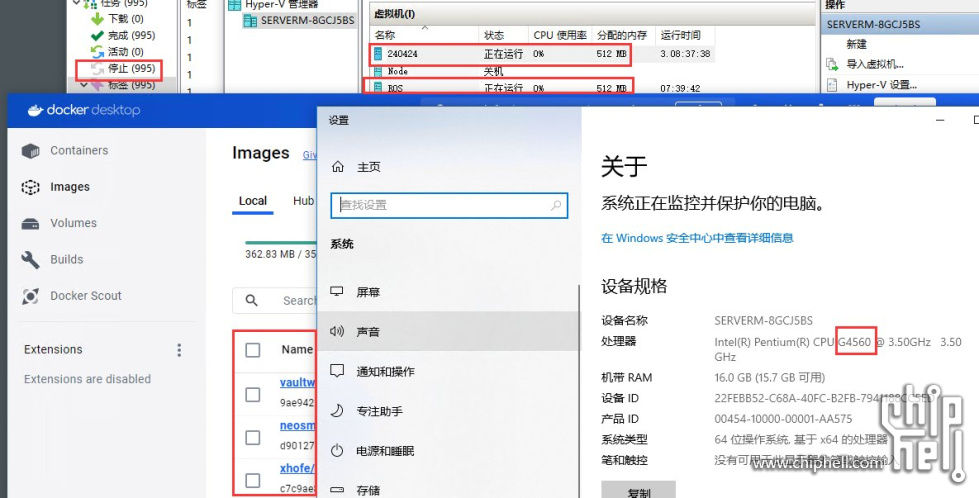Open Windows 安全中心 details link

(697, 238)
